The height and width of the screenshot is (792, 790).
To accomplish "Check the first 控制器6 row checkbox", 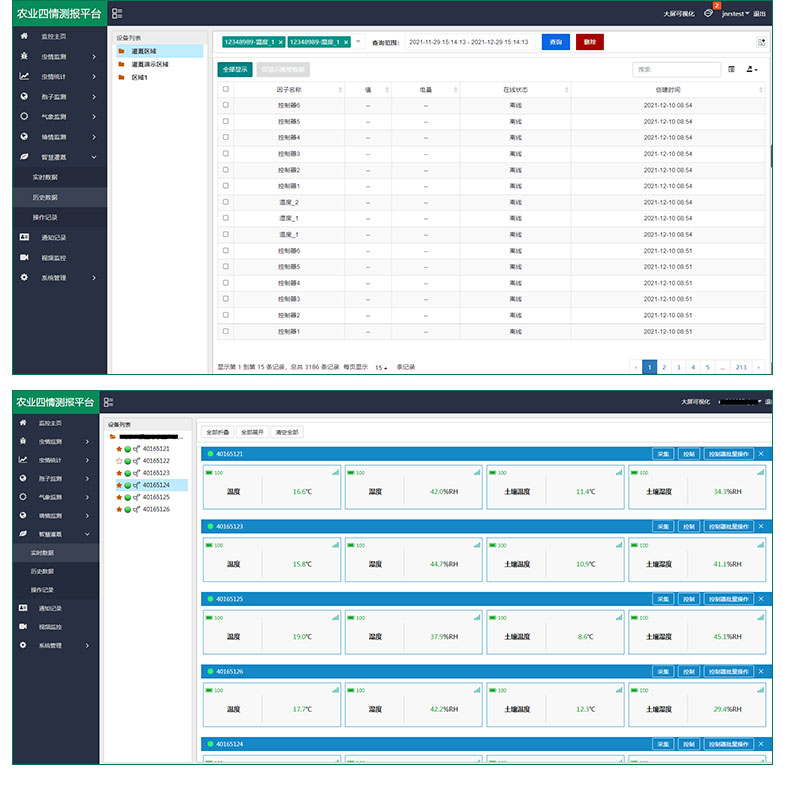I will click(x=225, y=105).
